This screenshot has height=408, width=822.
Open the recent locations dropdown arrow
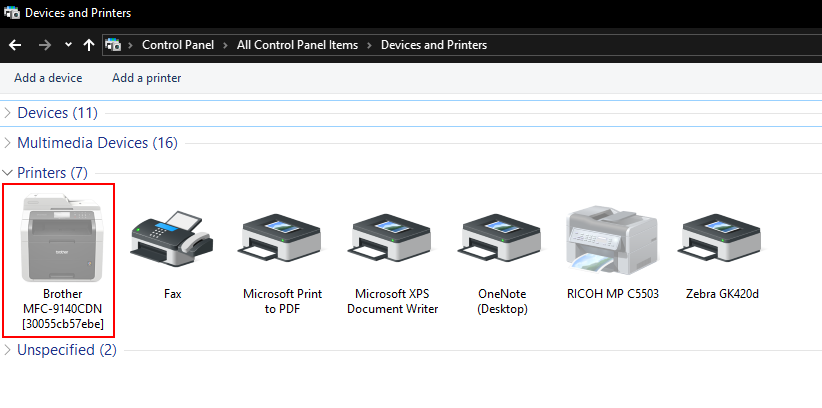coord(68,45)
